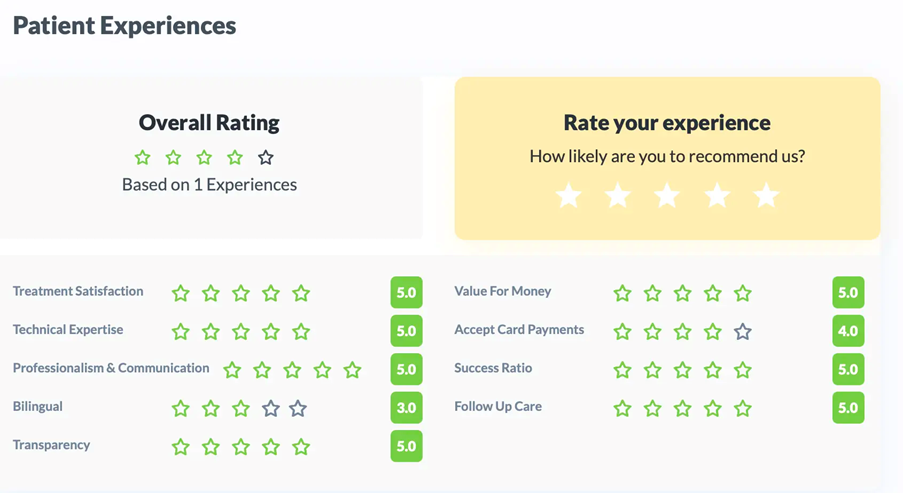
Task: Click the Based on 1 Experiences text
Action: [x=209, y=185]
